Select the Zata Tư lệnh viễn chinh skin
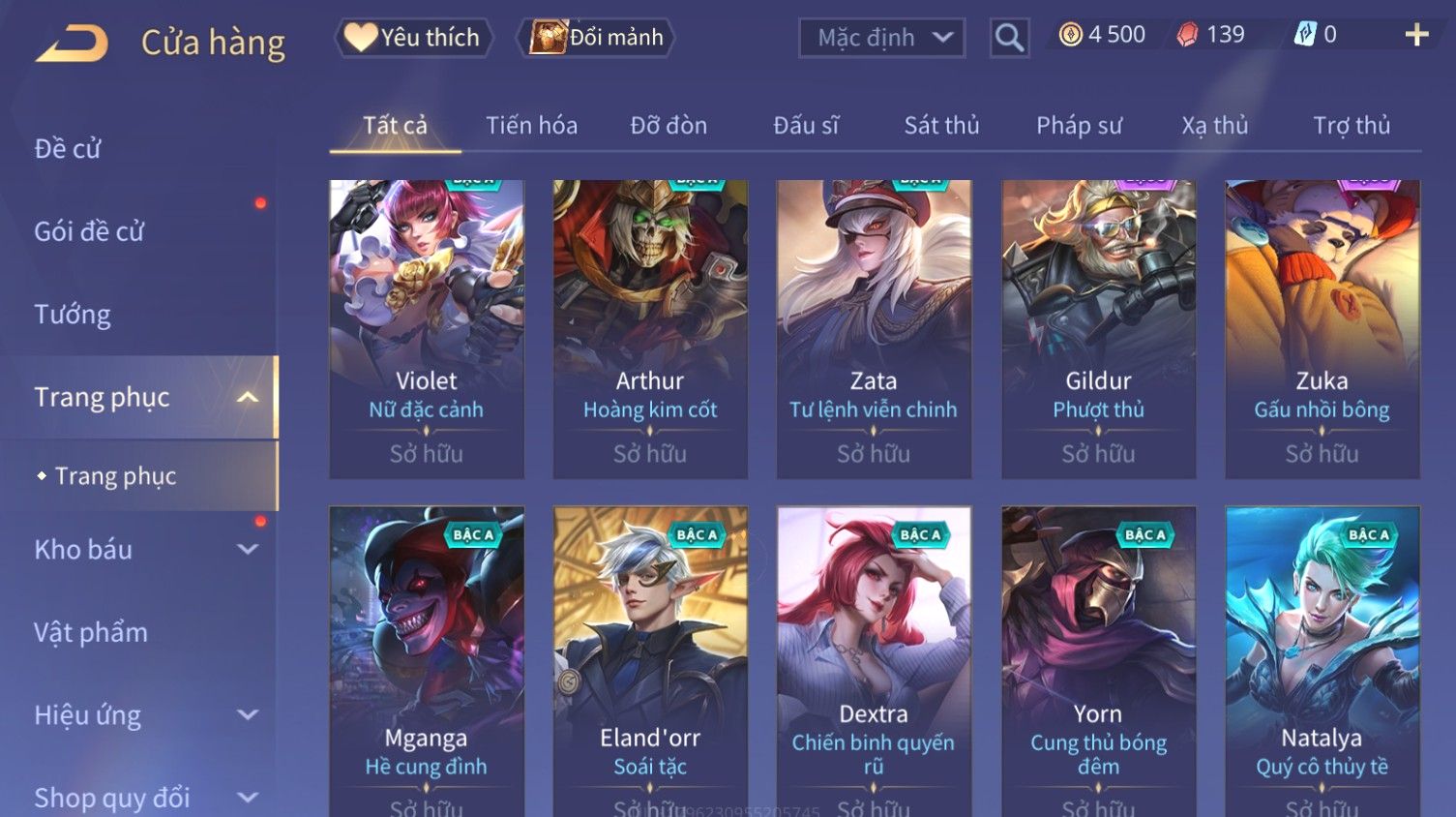The width and height of the screenshot is (1456, 817). pos(874,329)
